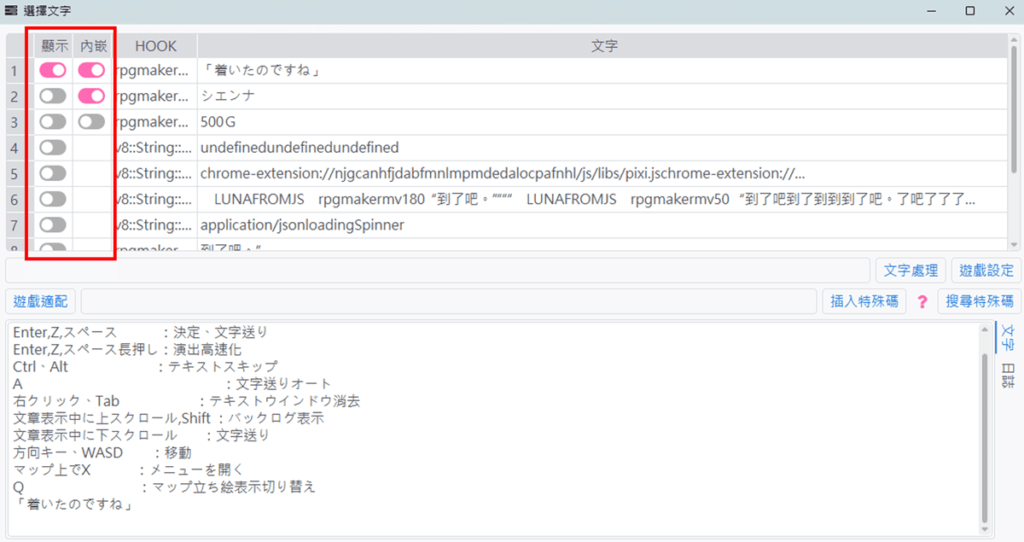Click the 搜尋特殊碼 button
1024x542 pixels.
coord(979,301)
